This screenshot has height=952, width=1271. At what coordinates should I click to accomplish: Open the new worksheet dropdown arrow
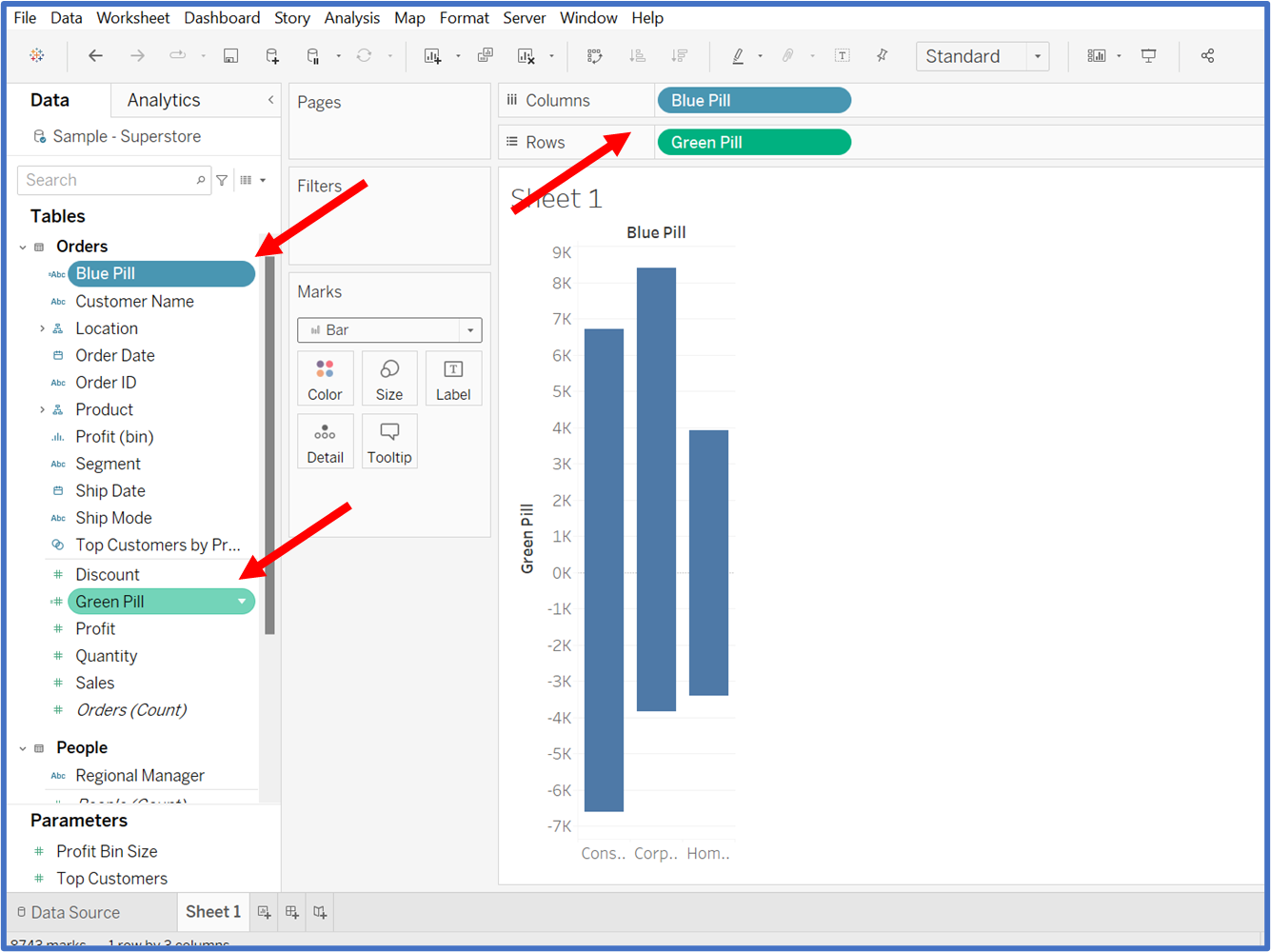458,56
